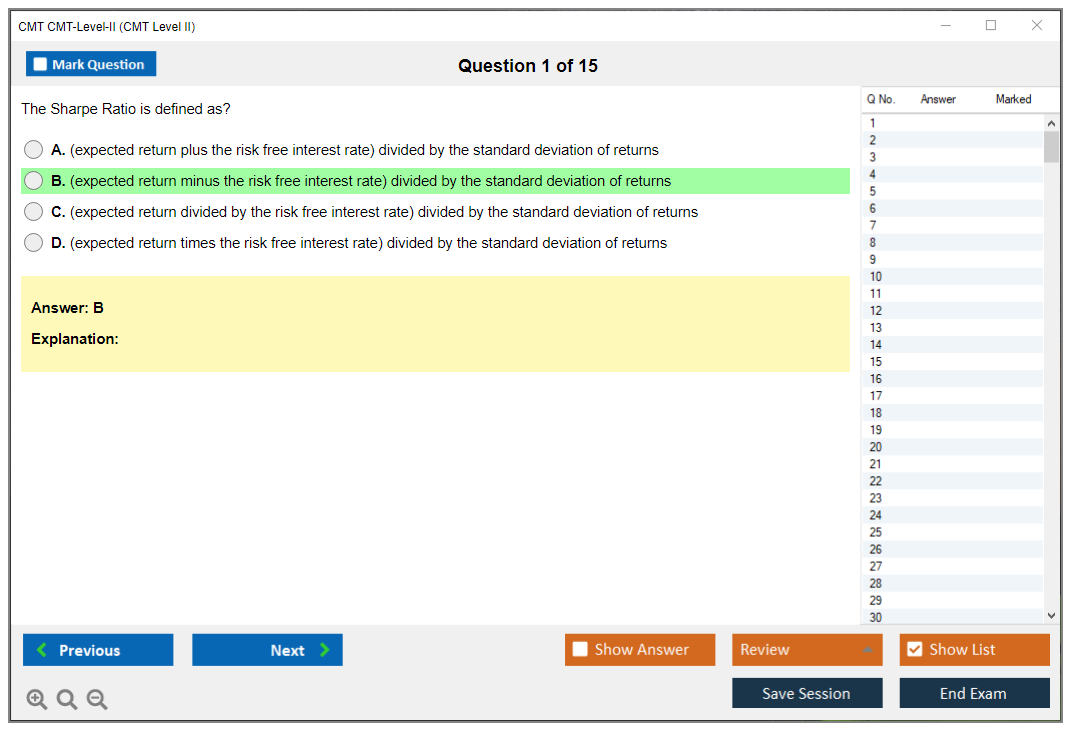Click the zoom in magnifier icon
The height and width of the screenshot is (735, 1075).
pos(37,700)
